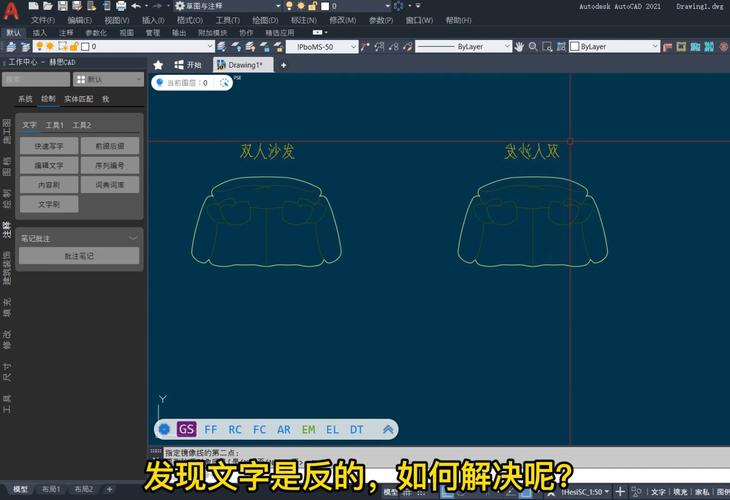Click the Zoom window icon beside the magnifier

[x=547, y=47]
